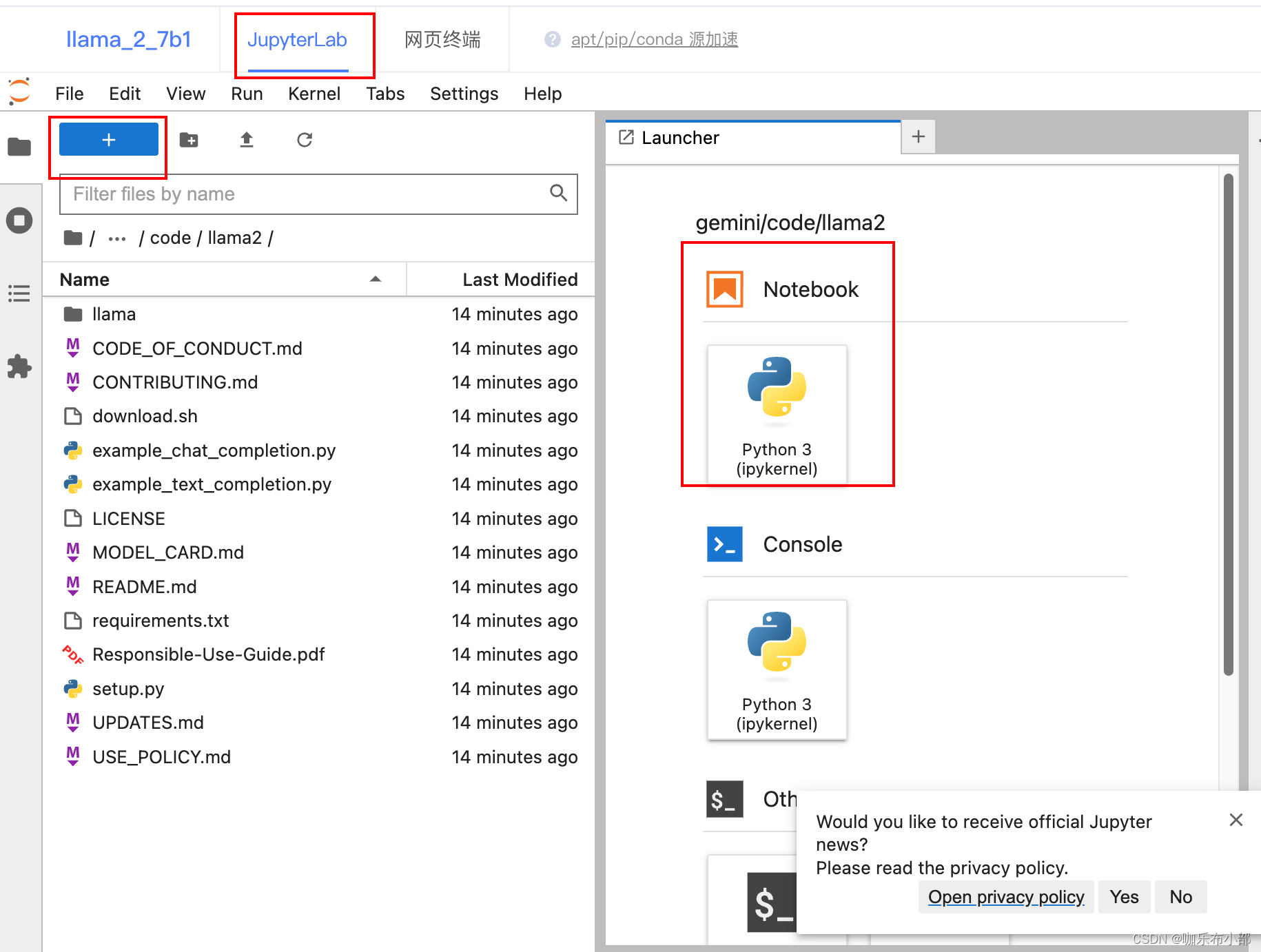Open the Table of Contents sidebar
The image size is (1261, 952).
click(x=19, y=293)
